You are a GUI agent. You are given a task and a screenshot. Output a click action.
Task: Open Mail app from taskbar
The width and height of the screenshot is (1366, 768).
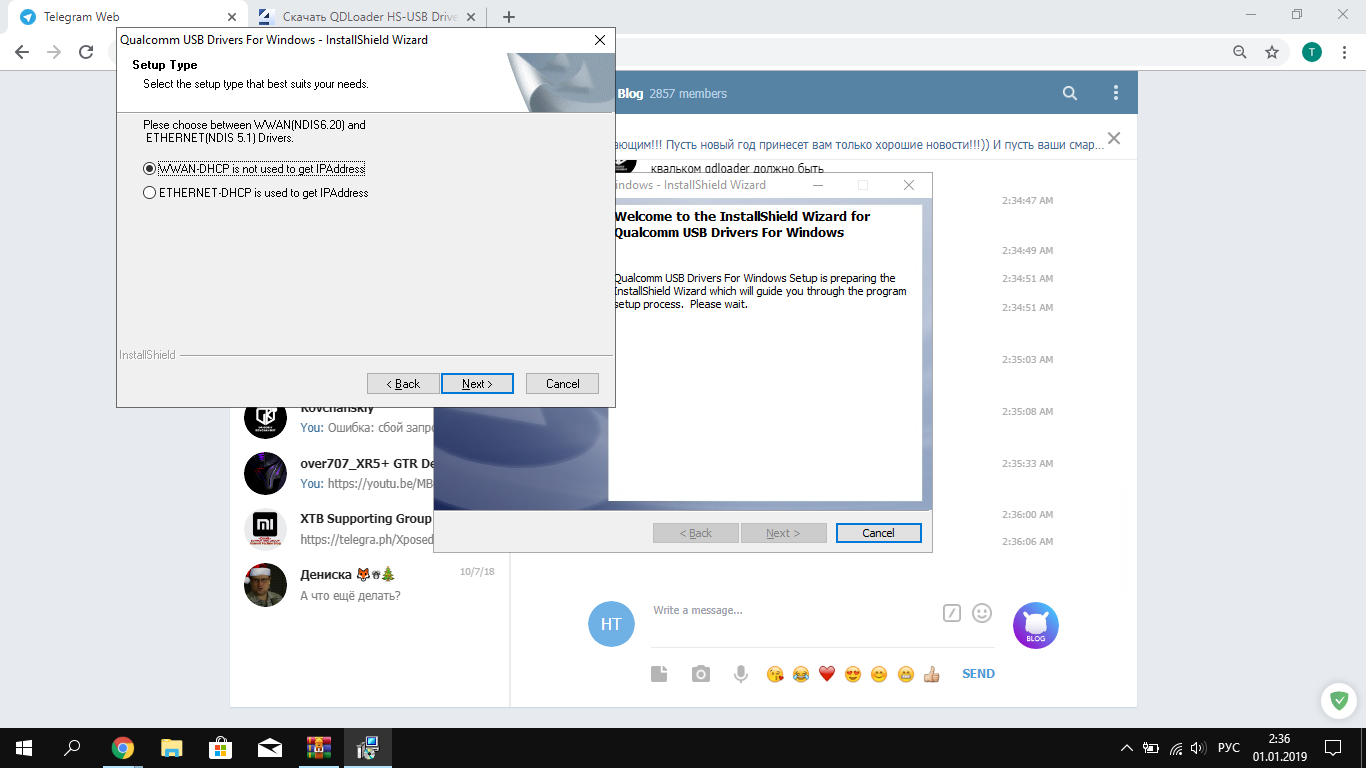pyautogui.click(x=270, y=748)
